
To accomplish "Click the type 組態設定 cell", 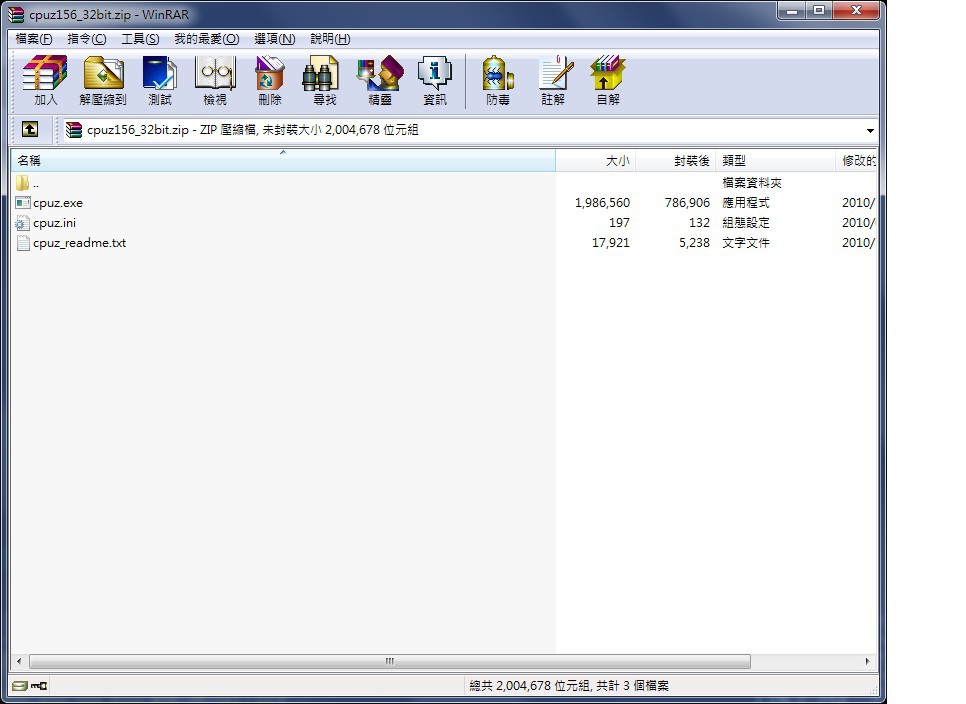I will coord(746,222).
